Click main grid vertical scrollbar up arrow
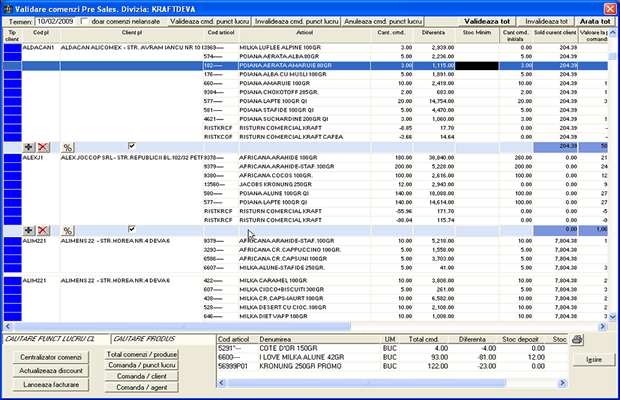Viewport: 620px width, 400px height. click(x=612, y=33)
